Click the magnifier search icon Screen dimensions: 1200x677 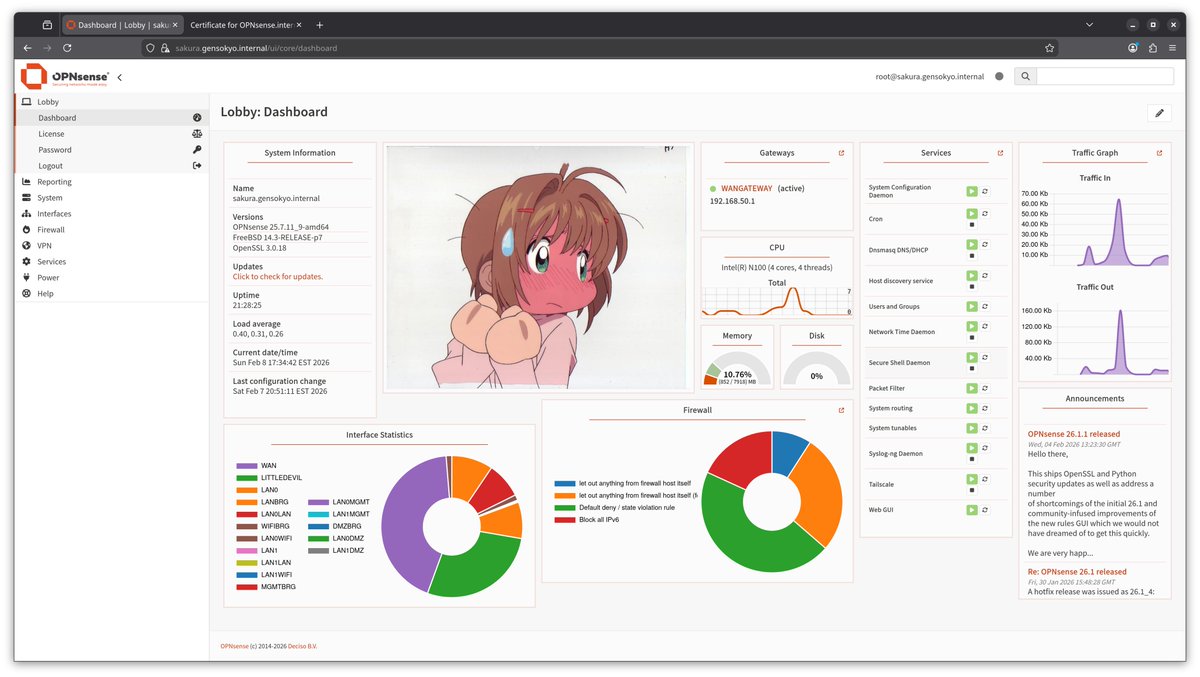1025,76
